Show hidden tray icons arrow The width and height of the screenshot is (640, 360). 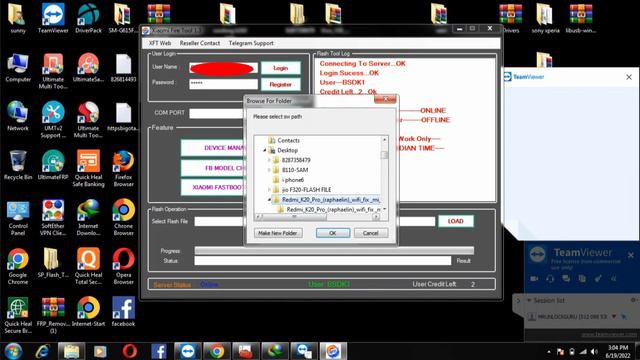click(549, 351)
